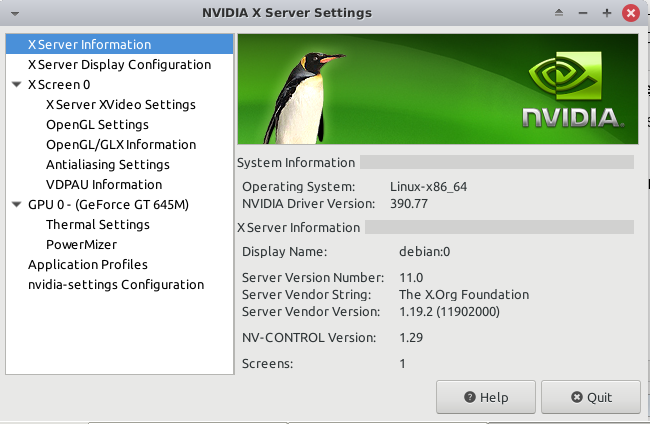Screen dimensions: 650x424
Task: Open OpenGL Settings page
Action: (97, 125)
